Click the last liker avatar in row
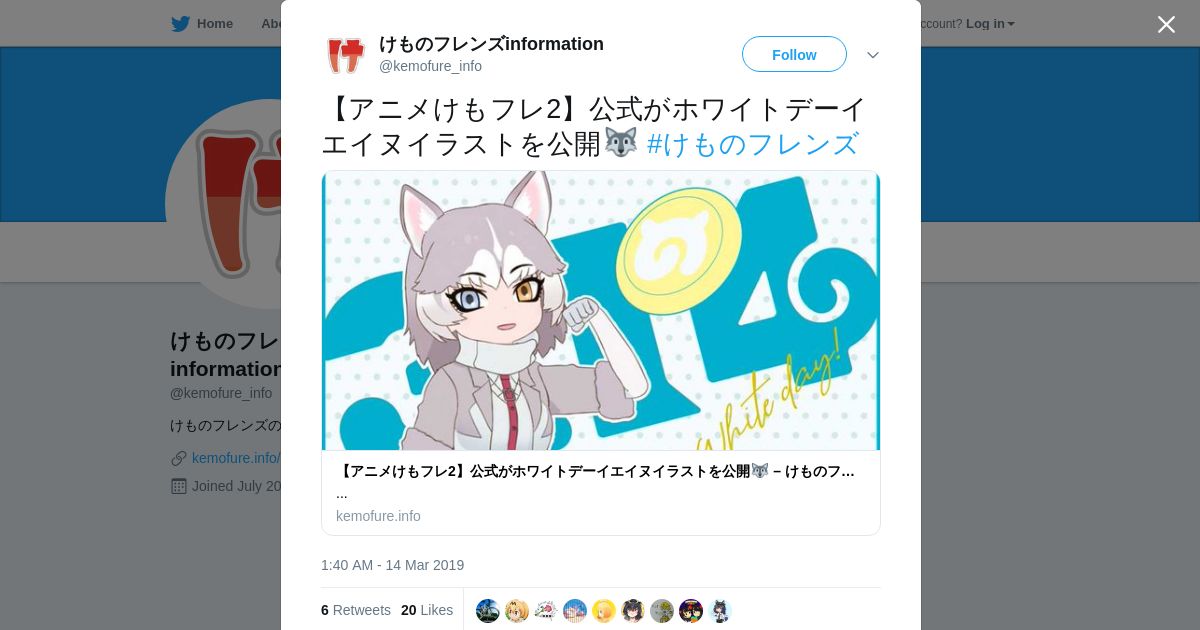 [720, 611]
